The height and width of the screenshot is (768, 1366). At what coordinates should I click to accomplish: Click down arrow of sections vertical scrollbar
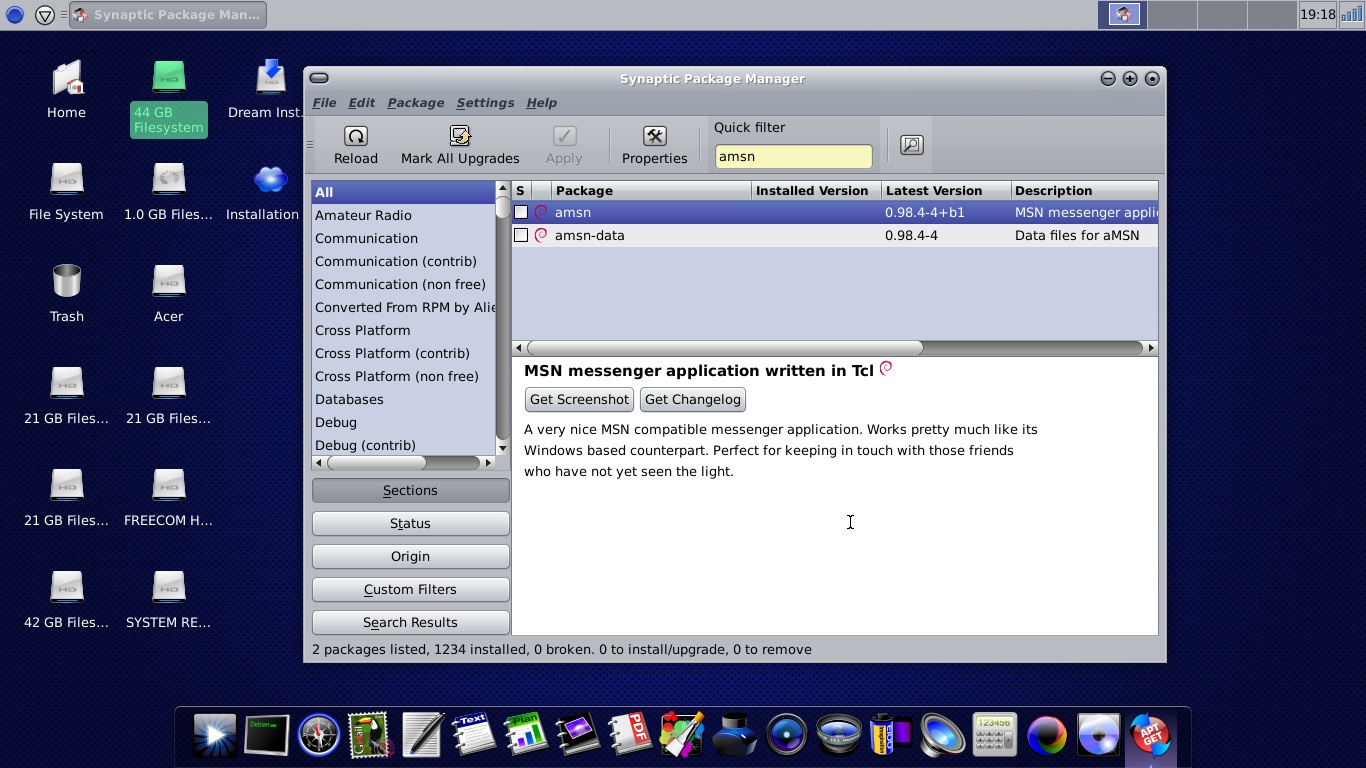click(x=502, y=447)
